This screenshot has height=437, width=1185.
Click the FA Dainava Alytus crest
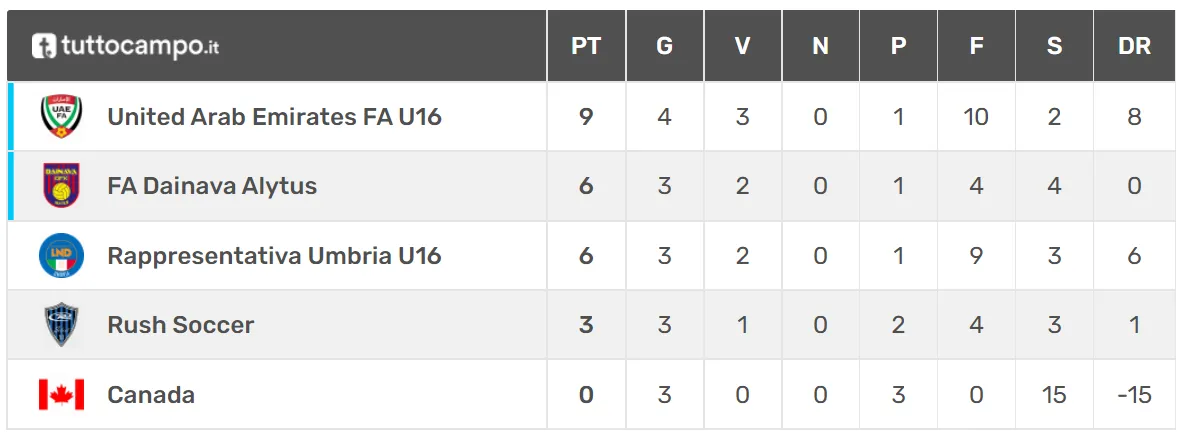[x=61, y=186]
